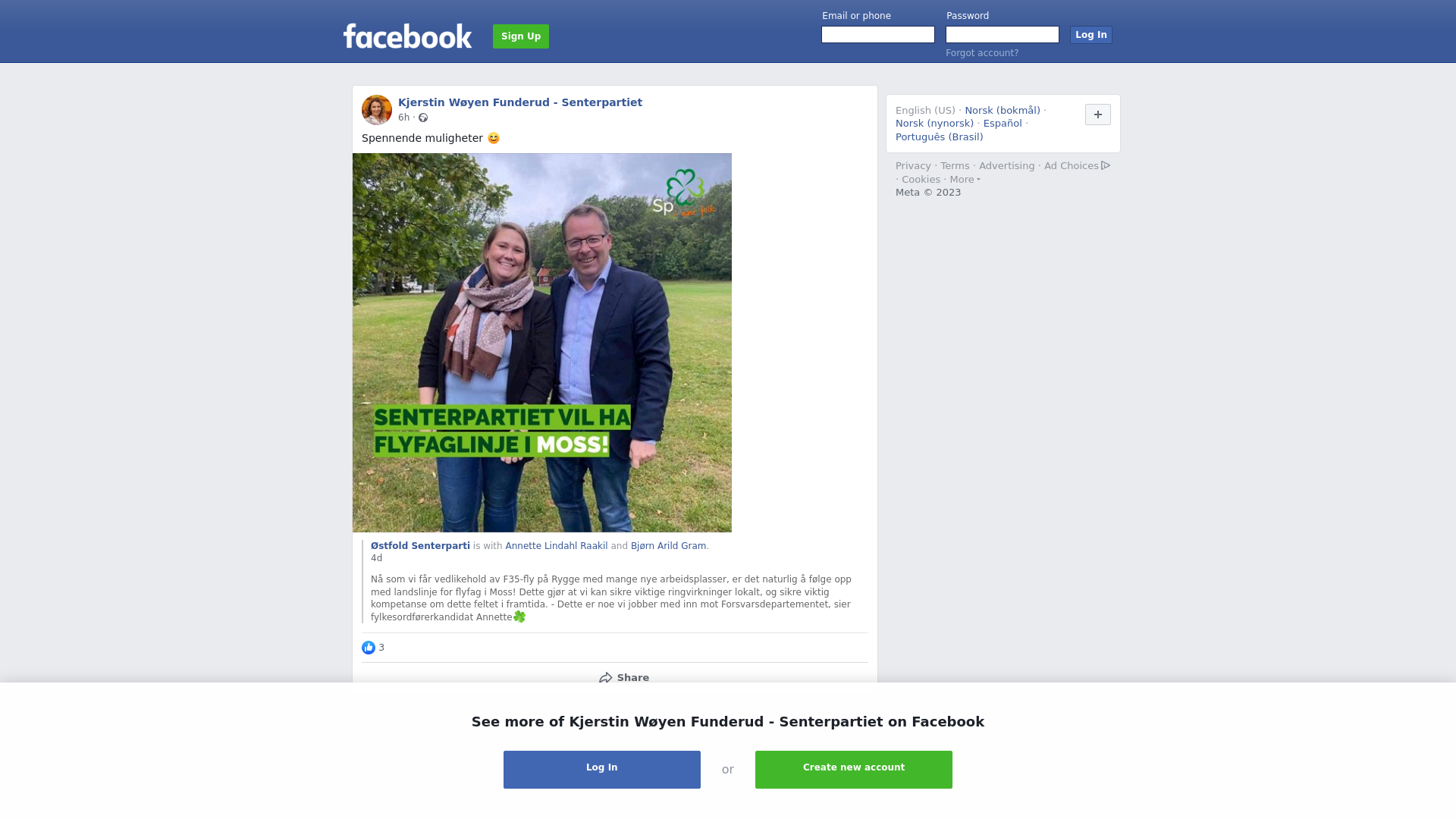Viewport: 1456px width, 819px height.
Task: Open Kjerstin Wøyen Funderud profile picture
Action: [377, 110]
